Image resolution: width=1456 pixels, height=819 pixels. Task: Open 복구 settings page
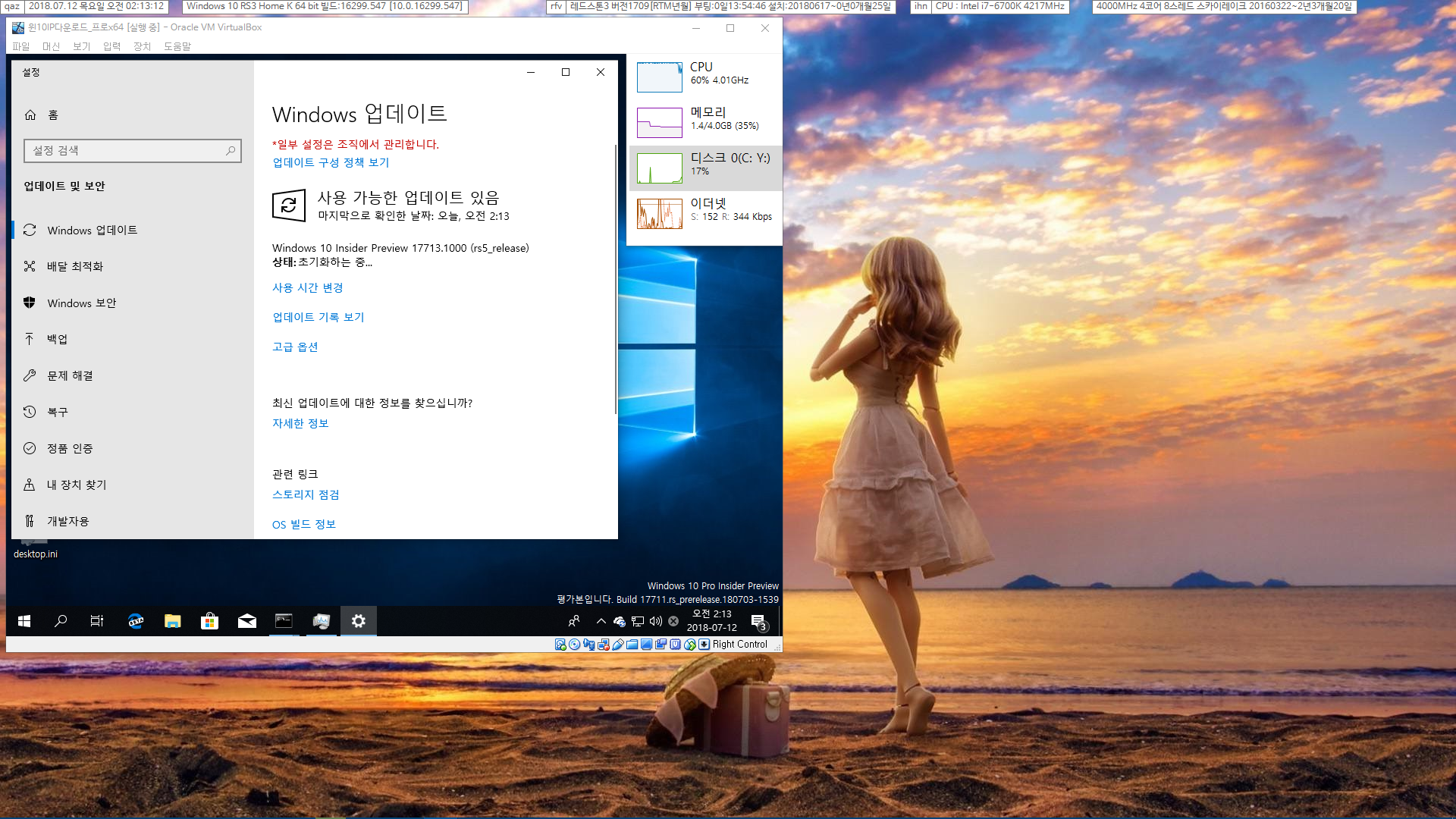pyautogui.click(x=133, y=412)
